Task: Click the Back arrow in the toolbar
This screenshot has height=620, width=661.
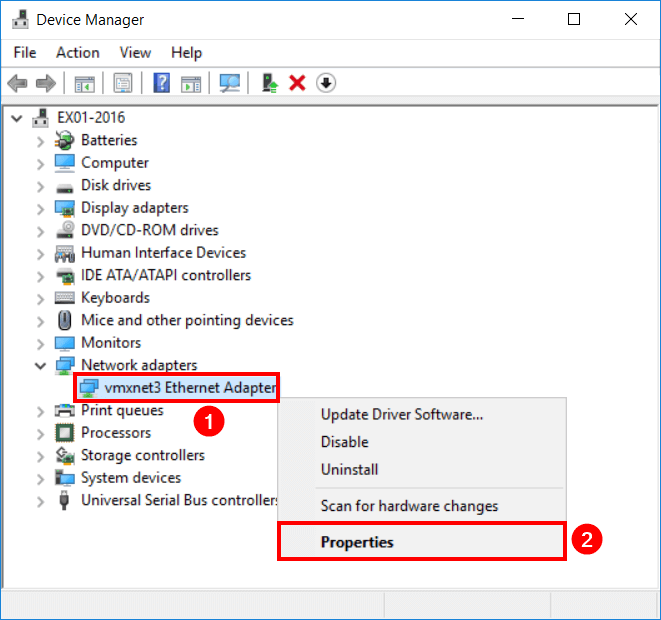Action: point(17,83)
